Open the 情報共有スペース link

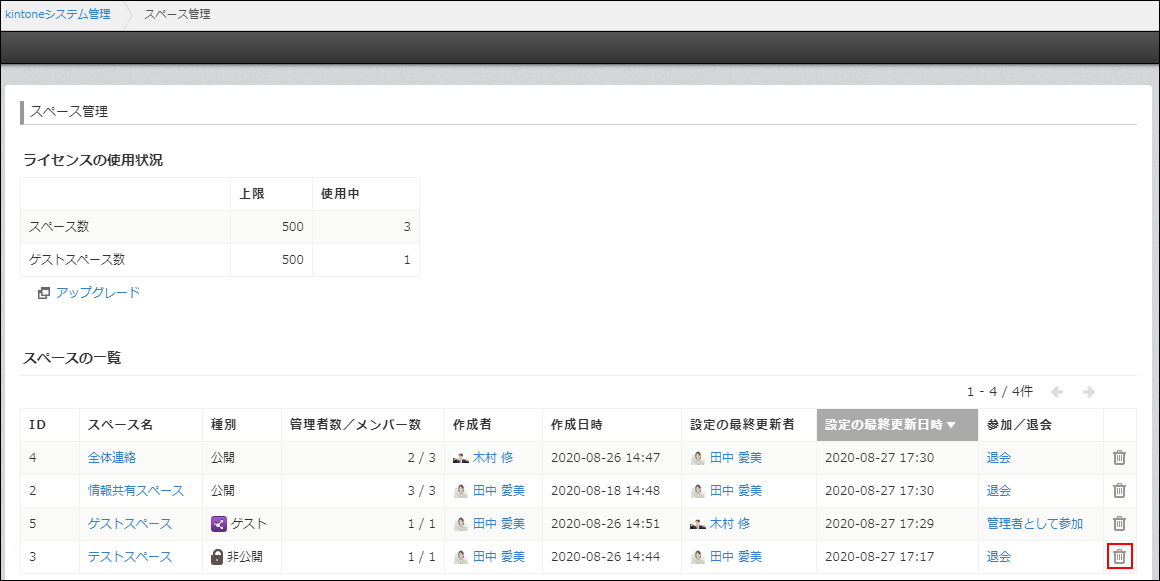point(136,490)
